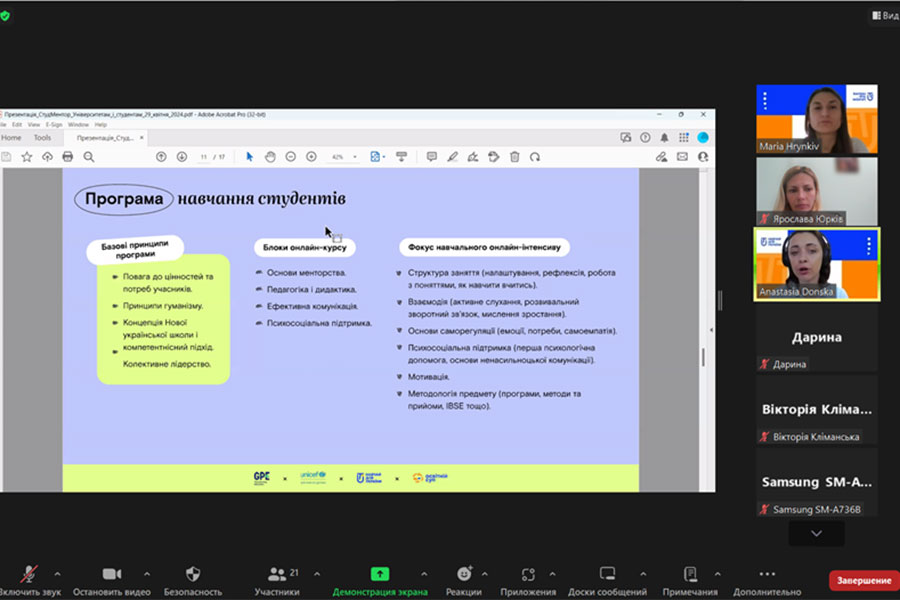Open the Tools tab in Acrobat
The height and width of the screenshot is (600, 900).
coord(42,138)
